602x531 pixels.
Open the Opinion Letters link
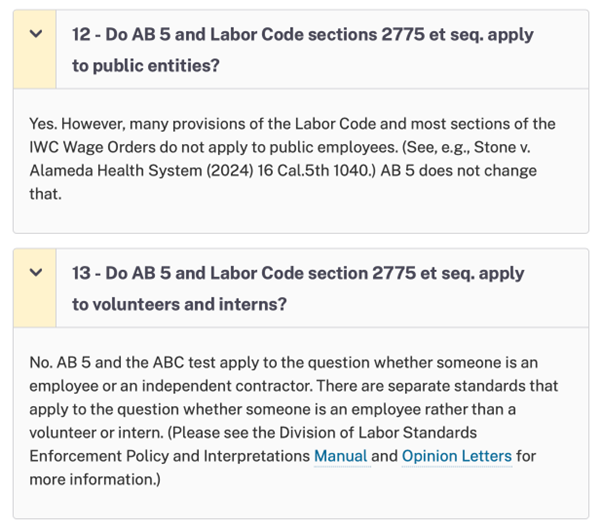(x=456, y=456)
